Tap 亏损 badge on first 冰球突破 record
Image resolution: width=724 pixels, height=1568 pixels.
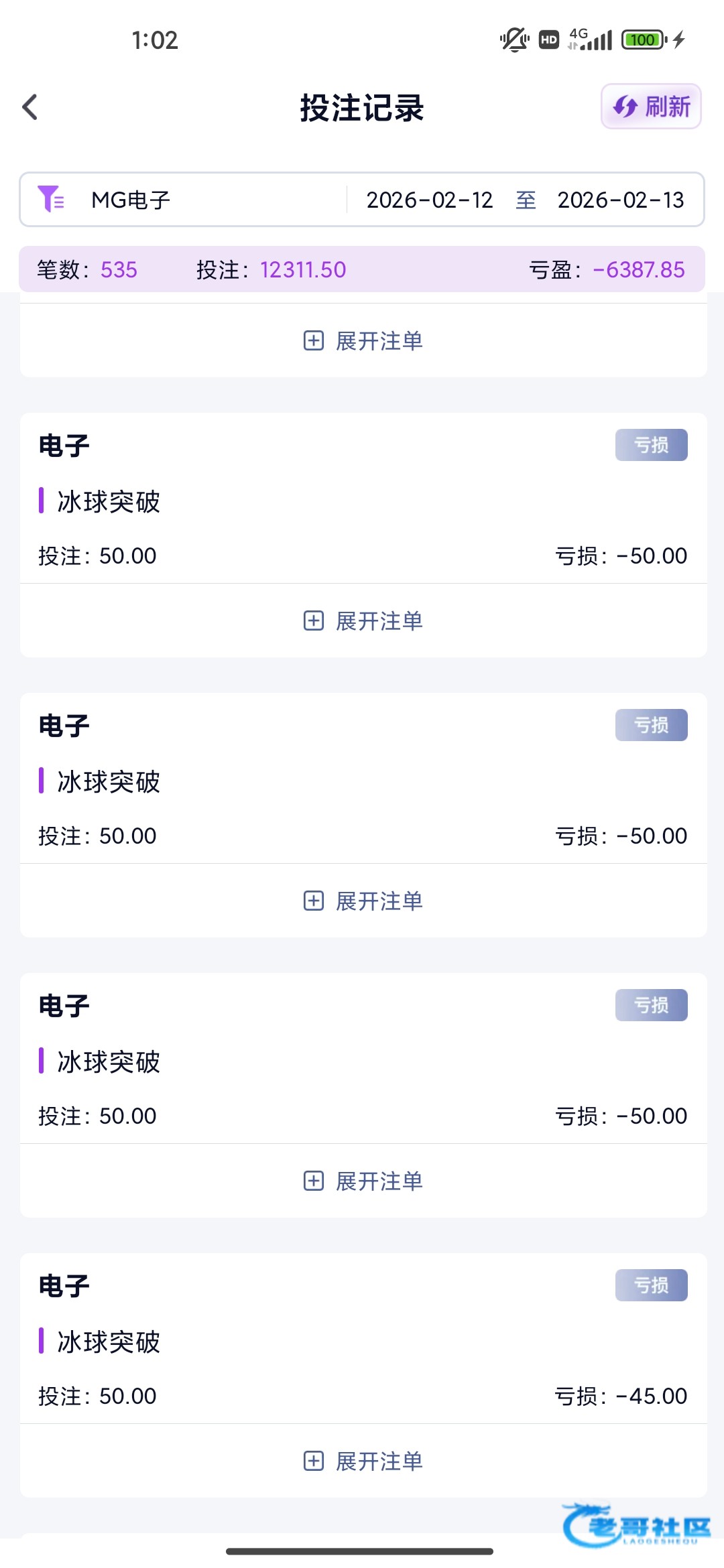[x=651, y=445]
